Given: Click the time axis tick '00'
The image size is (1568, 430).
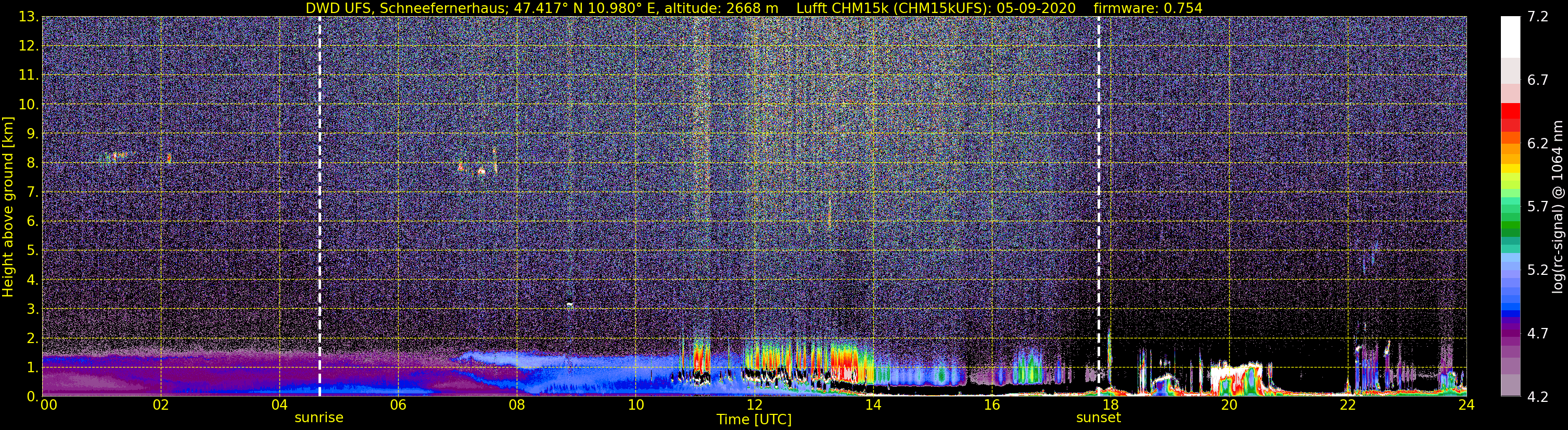Looking at the screenshot, I should tap(49, 405).
